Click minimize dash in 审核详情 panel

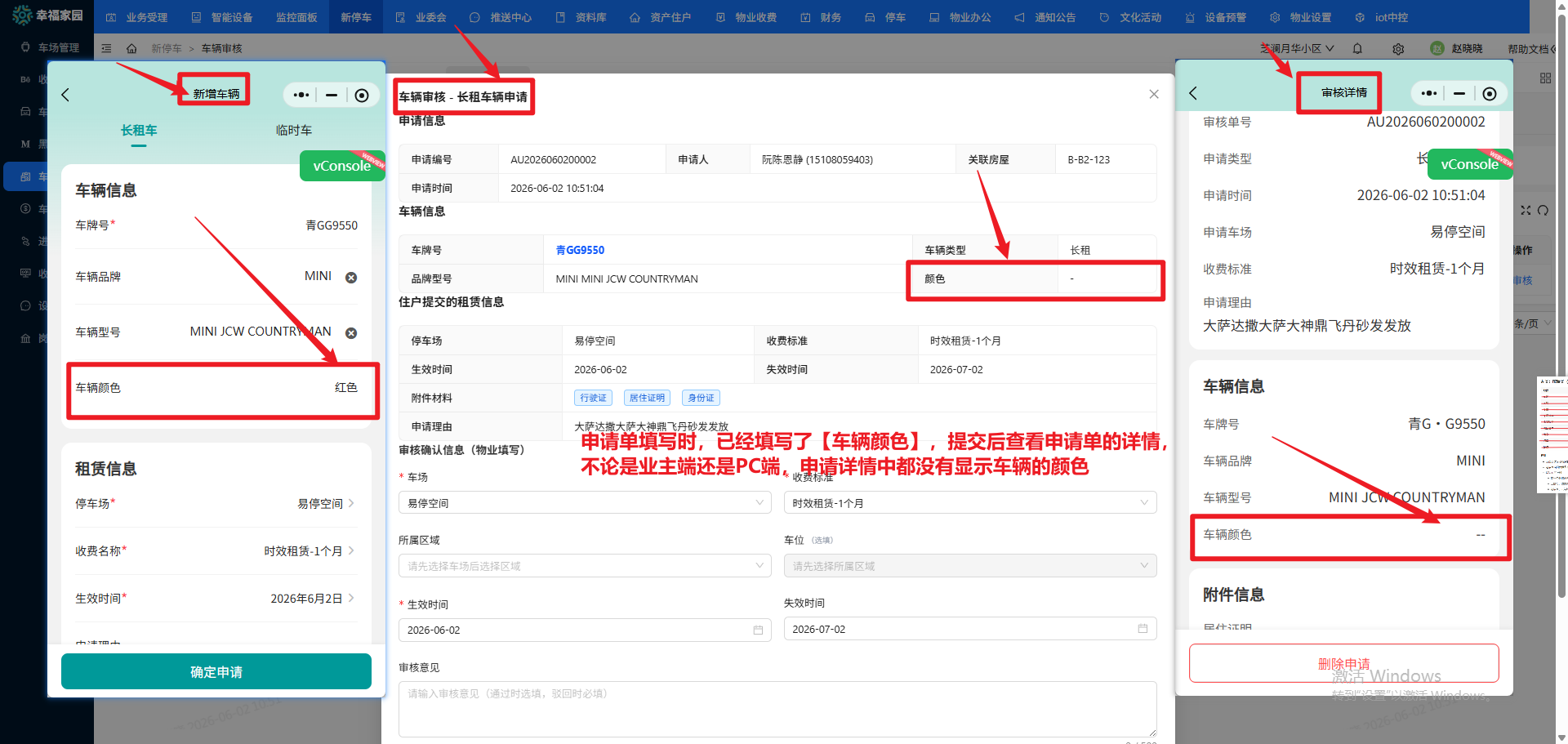pyautogui.click(x=1459, y=93)
